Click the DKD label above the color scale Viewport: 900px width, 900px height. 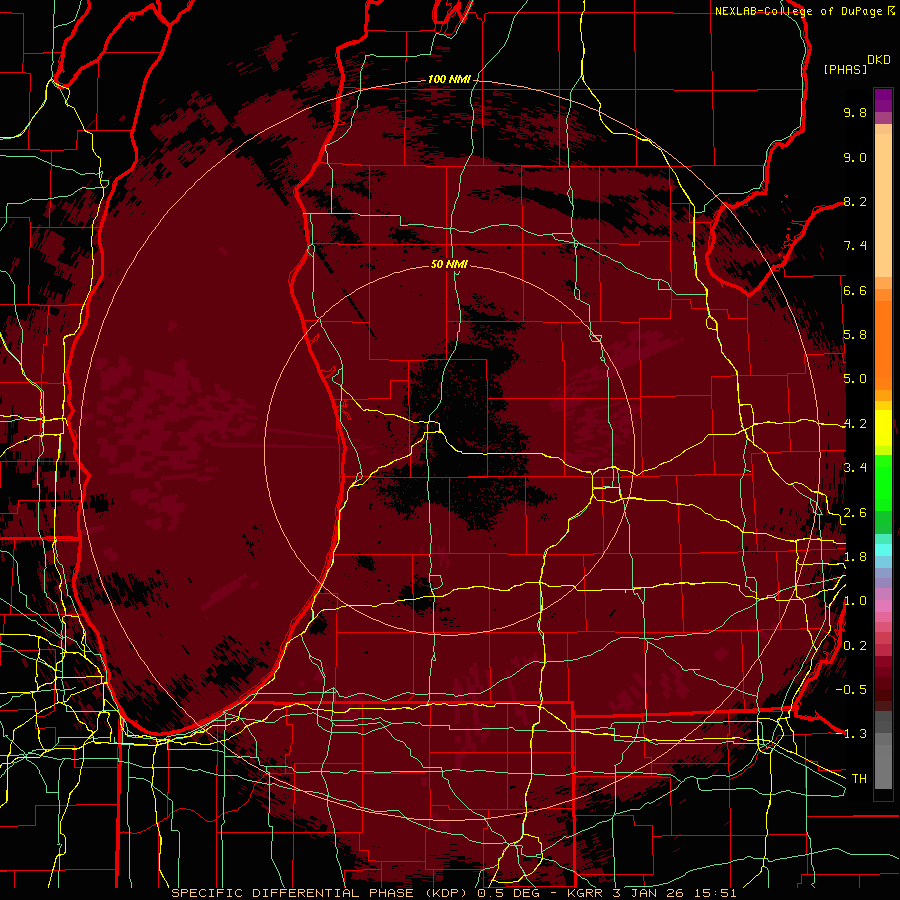pyautogui.click(x=879, y=60)
